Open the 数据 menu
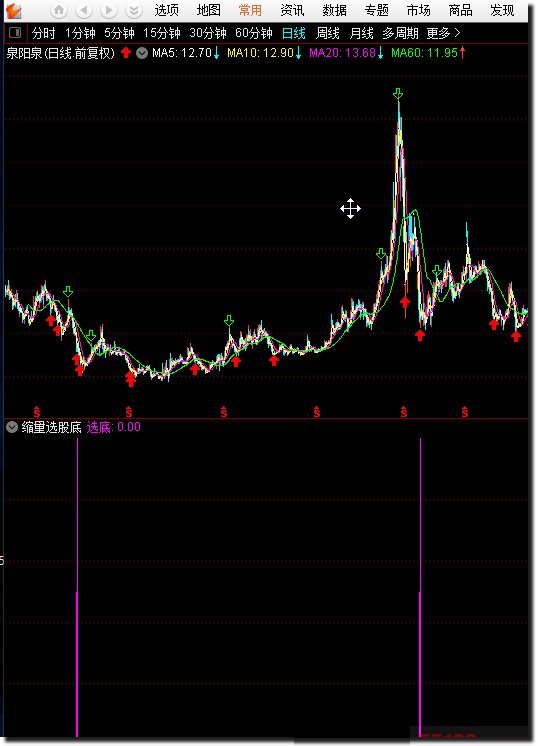The height and width of the screenshot is (746, 538). pos(334,10)
